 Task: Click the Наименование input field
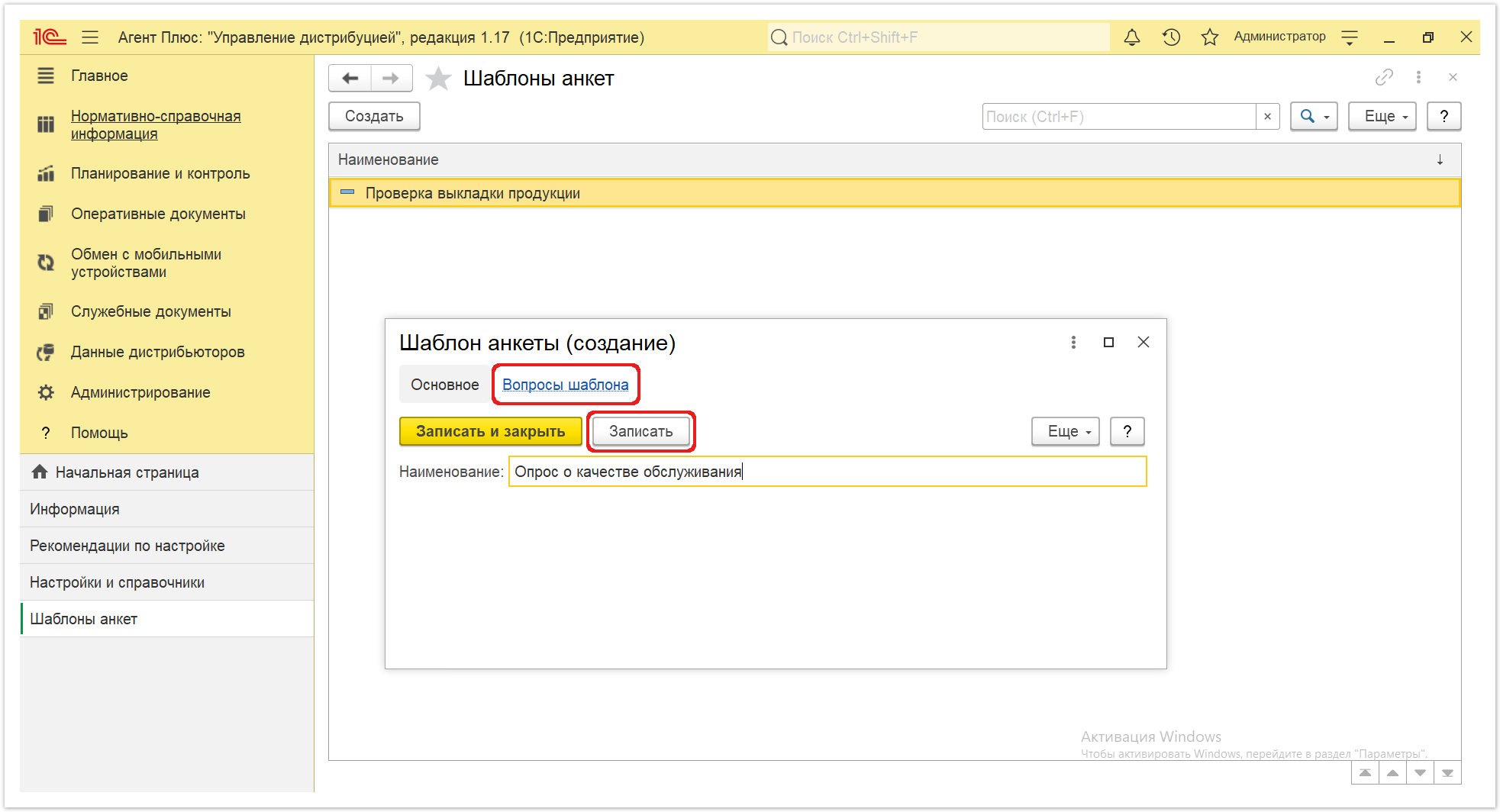pos(827,472)
